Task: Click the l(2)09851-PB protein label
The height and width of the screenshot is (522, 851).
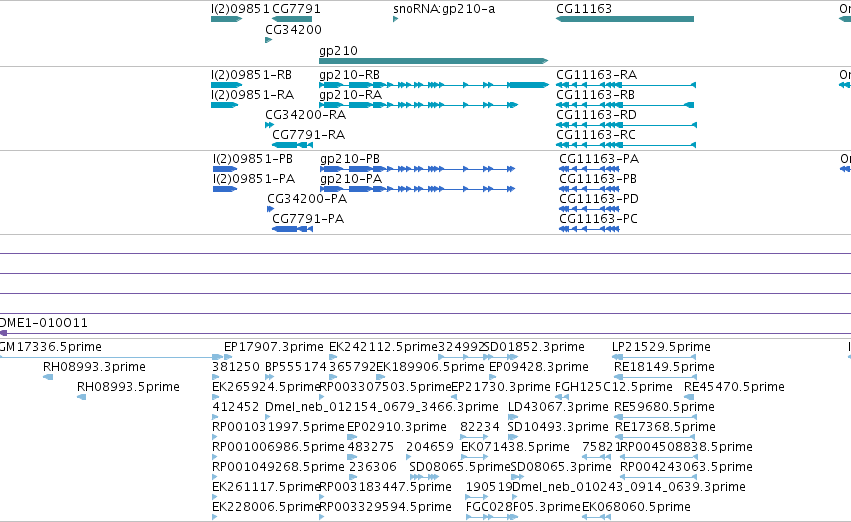Action: (x=253, y=158)
